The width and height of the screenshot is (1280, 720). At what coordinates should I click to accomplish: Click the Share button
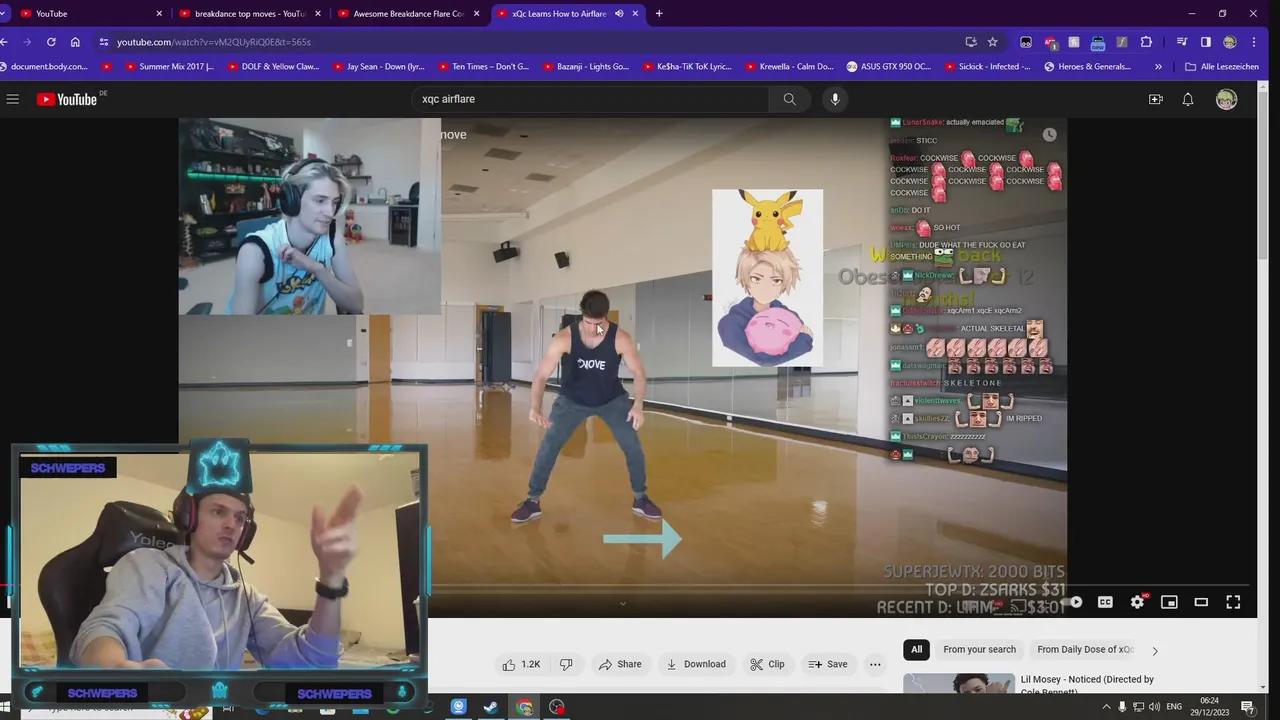click(x=620, y=664)
